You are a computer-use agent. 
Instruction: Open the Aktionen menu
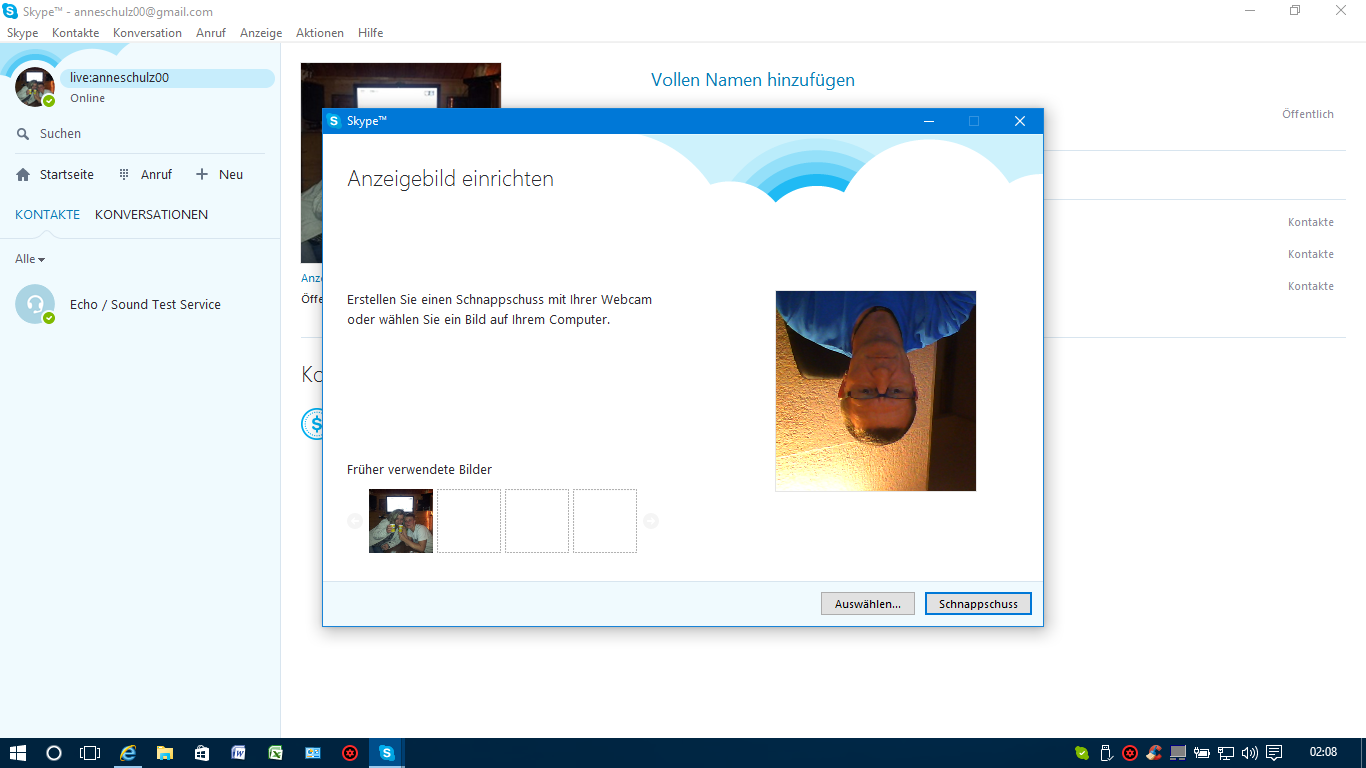pyautogui.click(x=320, y=33)
